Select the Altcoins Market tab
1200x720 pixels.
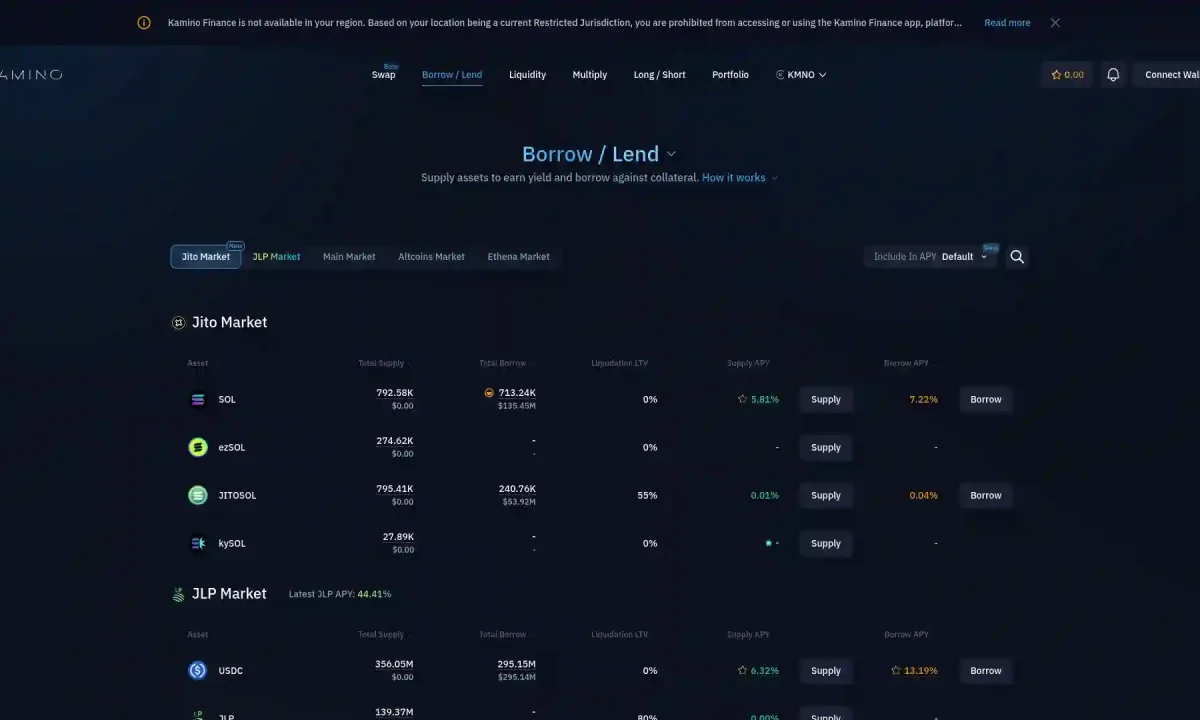431,257
